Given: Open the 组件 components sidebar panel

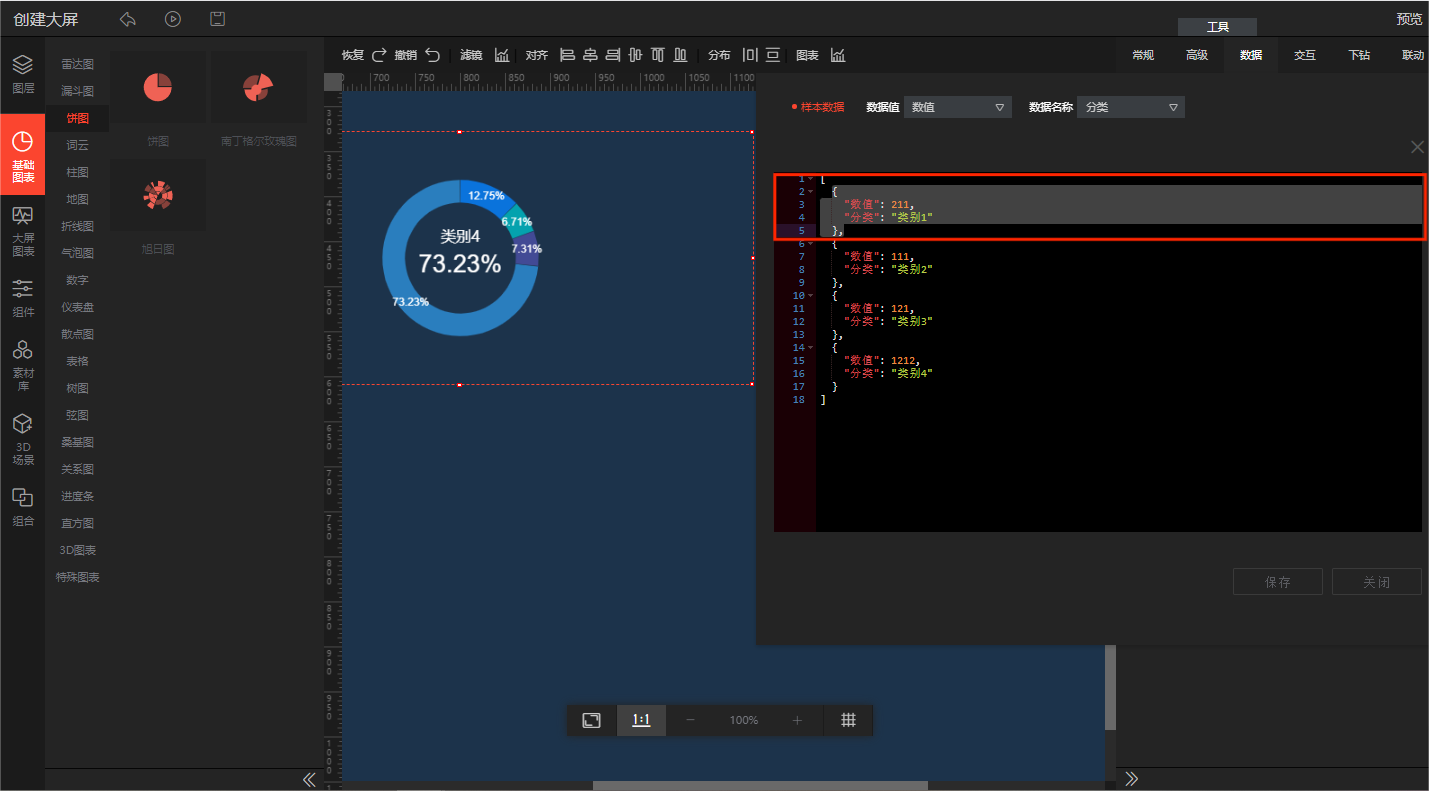Looking at the screenshot, I should pyautogui.click(x=23, y=298).
